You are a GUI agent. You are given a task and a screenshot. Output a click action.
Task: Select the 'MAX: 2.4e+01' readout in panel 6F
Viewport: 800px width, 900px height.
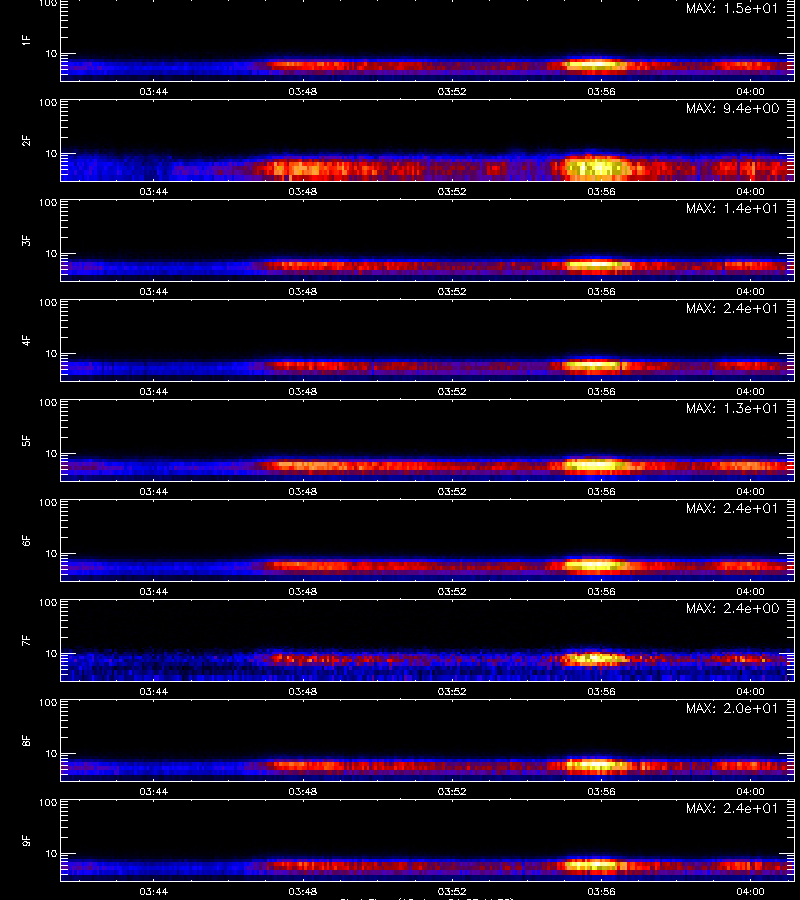(x=732, y=508)
